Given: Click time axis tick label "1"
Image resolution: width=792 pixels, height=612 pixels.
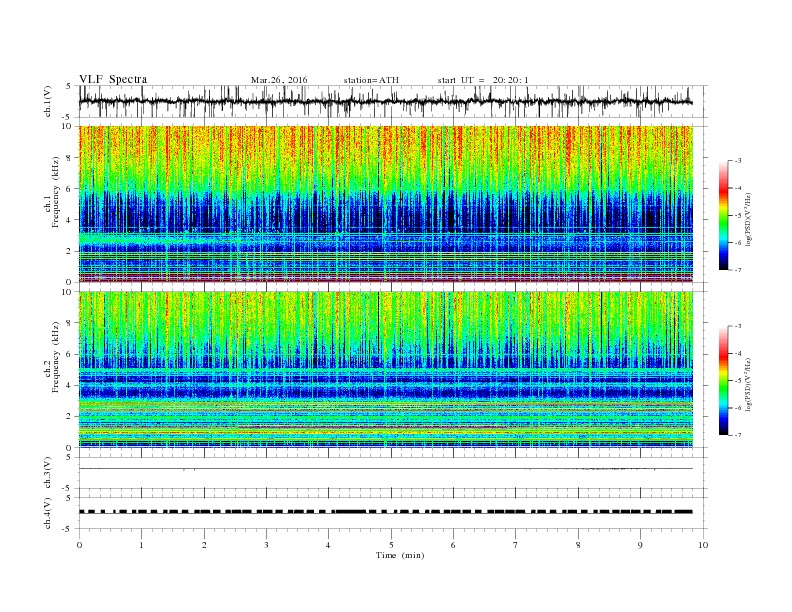Looking at the screenshot, I should 141,545.
